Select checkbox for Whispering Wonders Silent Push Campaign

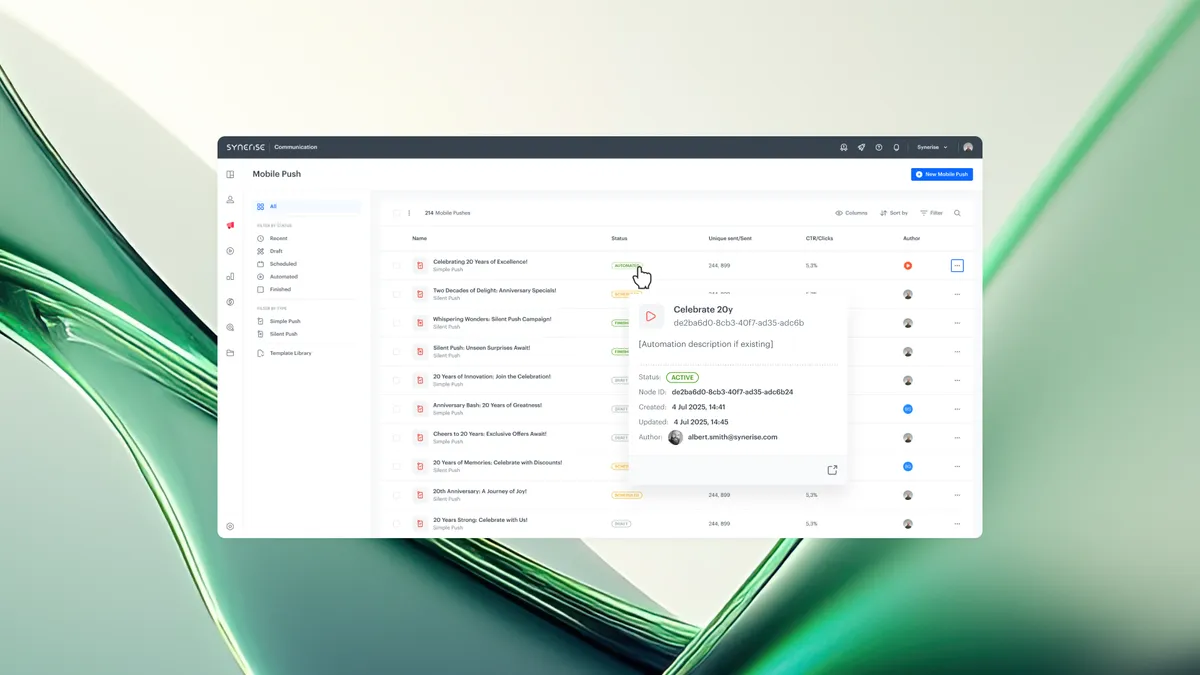pos(396,323)
